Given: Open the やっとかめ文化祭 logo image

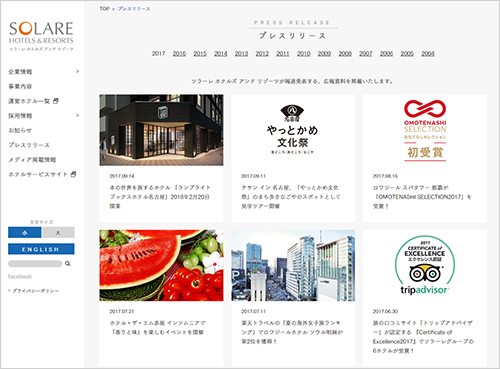Looking at the screenshot, I should point(293,130).
